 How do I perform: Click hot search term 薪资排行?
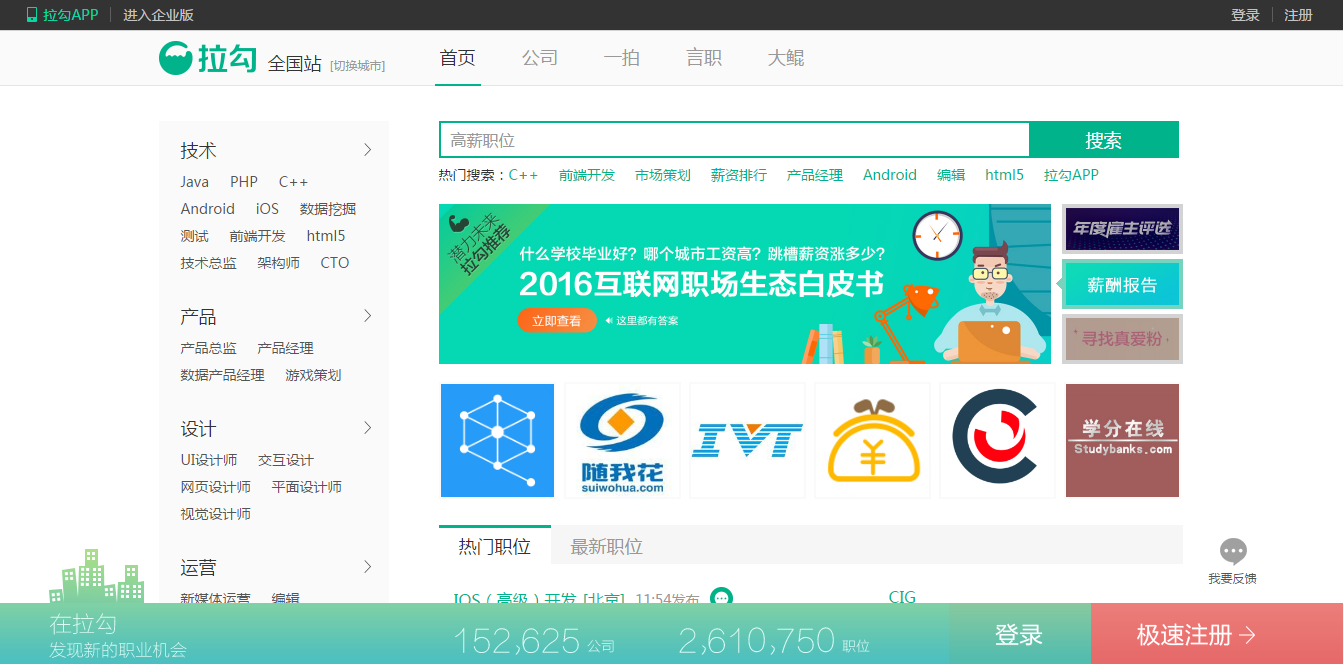click(739, 175)
